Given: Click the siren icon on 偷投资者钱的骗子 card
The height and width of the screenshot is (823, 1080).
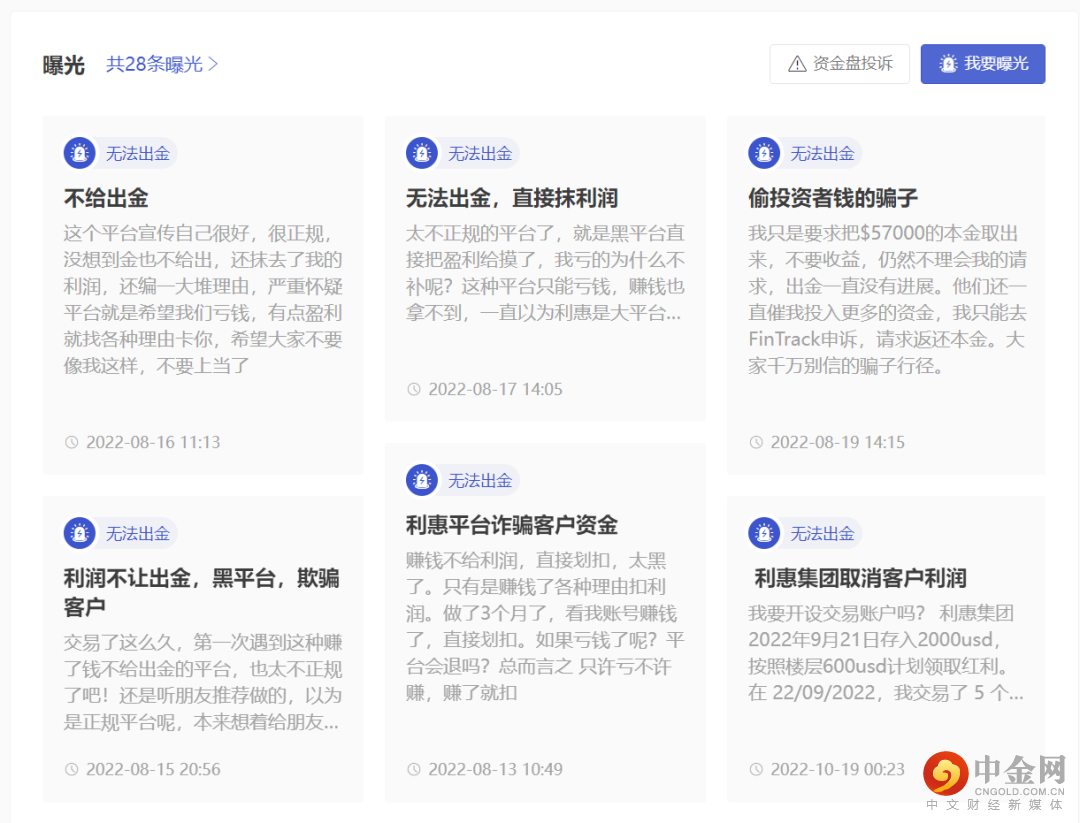Looking at the screenshot, I should coord(765,153).
